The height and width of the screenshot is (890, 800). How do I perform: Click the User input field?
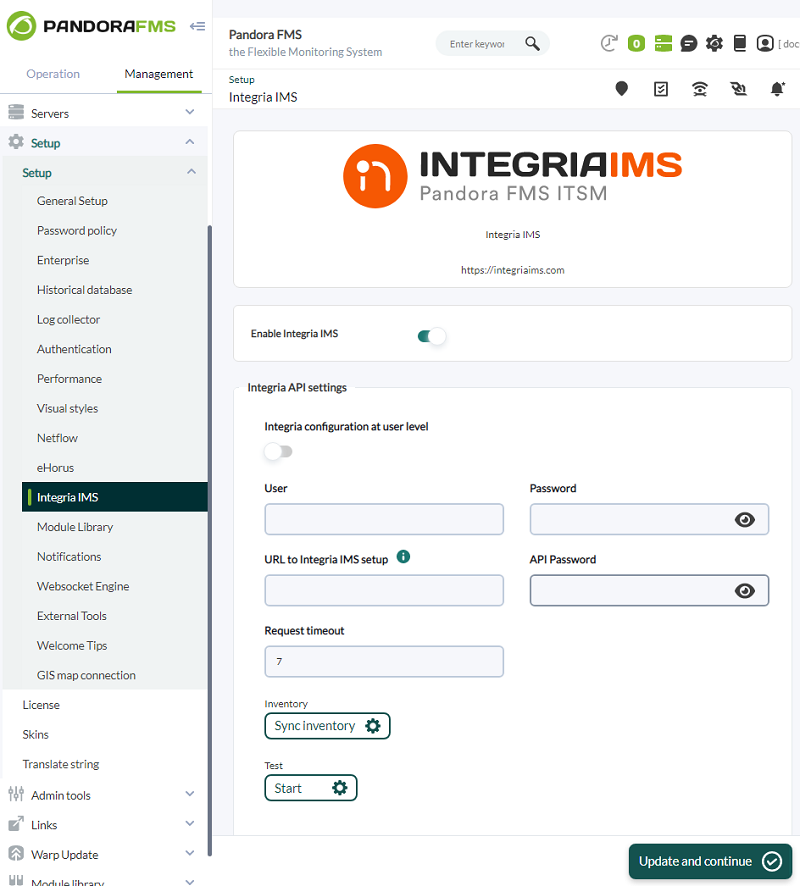tap(384, 519)
